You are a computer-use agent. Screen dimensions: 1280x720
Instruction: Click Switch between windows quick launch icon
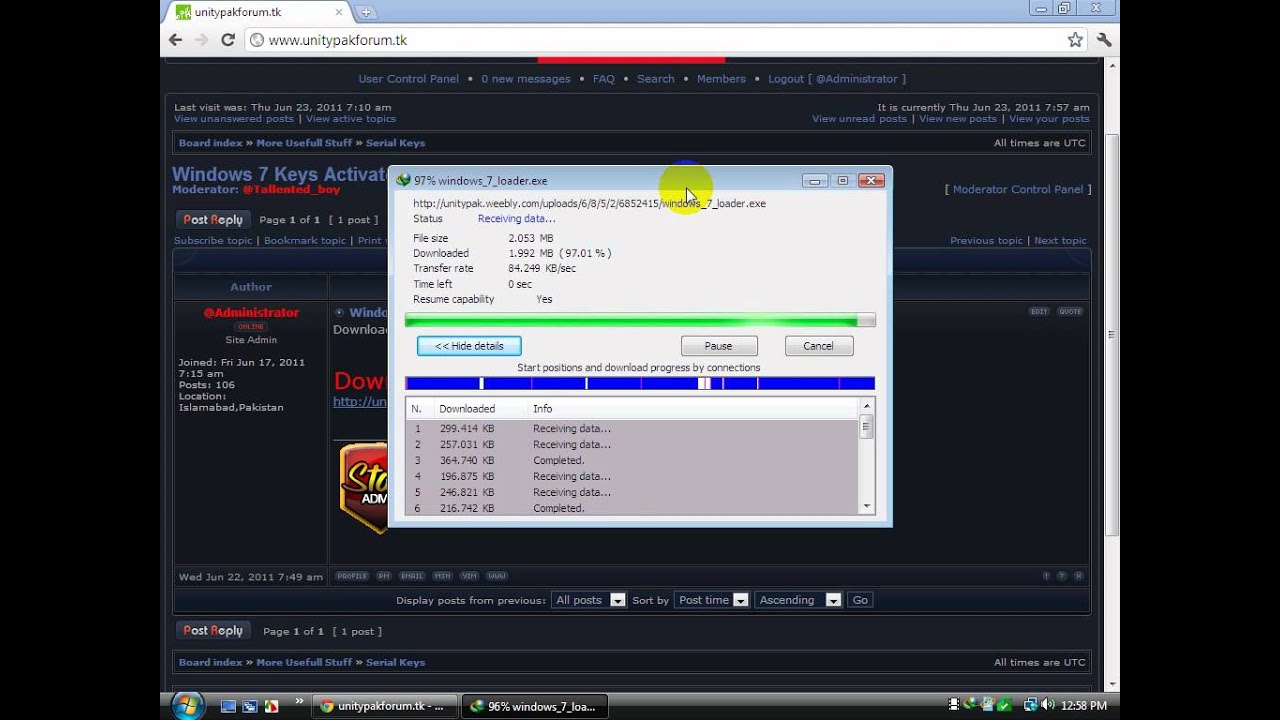(x=250, y=706)
